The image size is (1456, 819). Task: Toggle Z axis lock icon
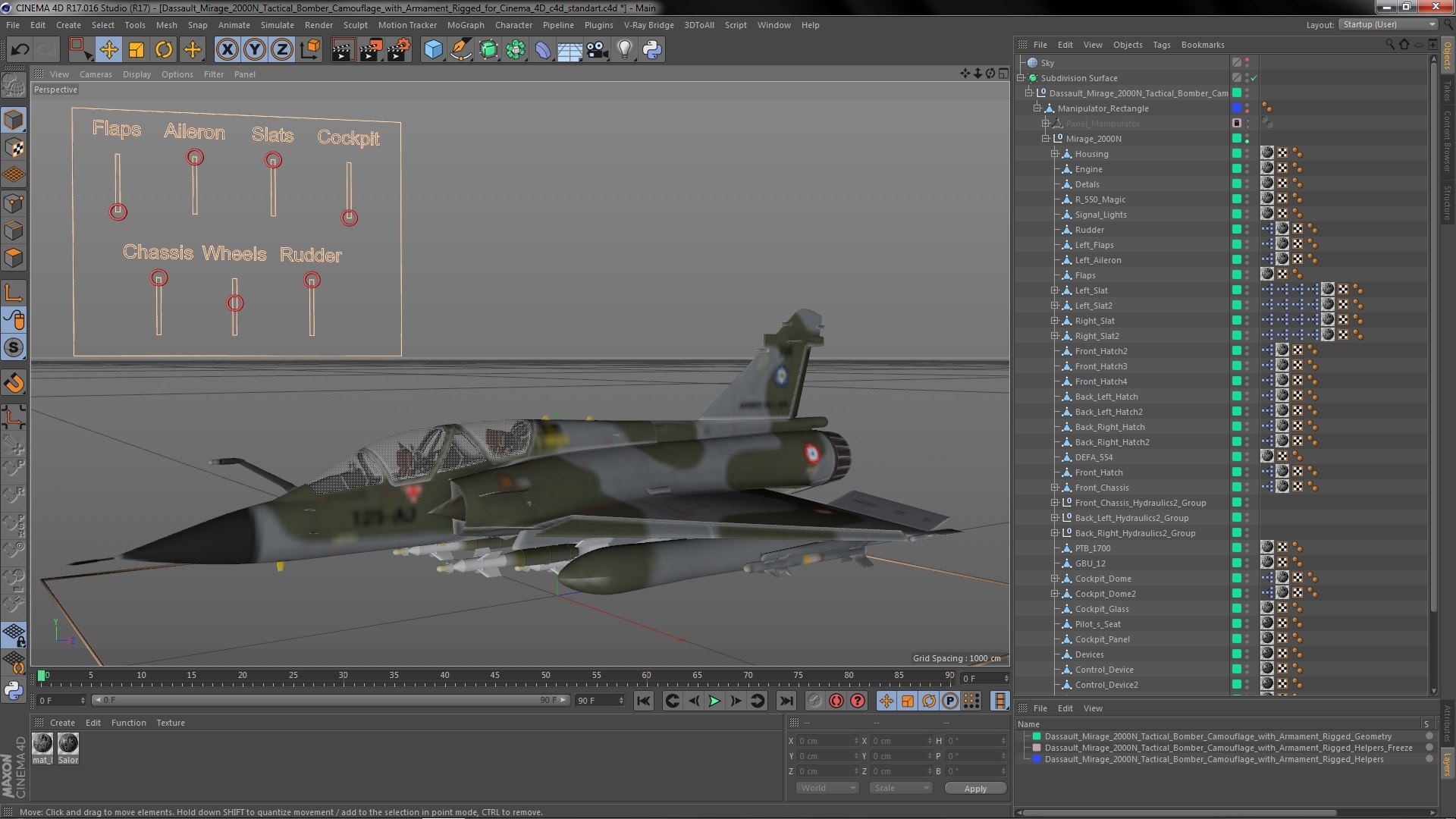[282, 50]
